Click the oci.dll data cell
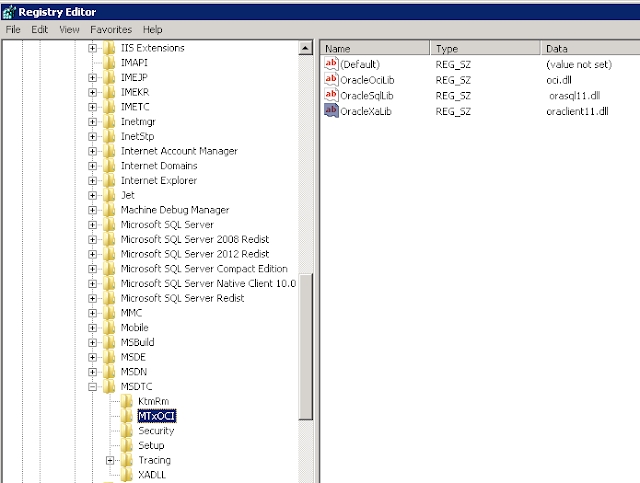The image size is (640, 483). point(559,80)
